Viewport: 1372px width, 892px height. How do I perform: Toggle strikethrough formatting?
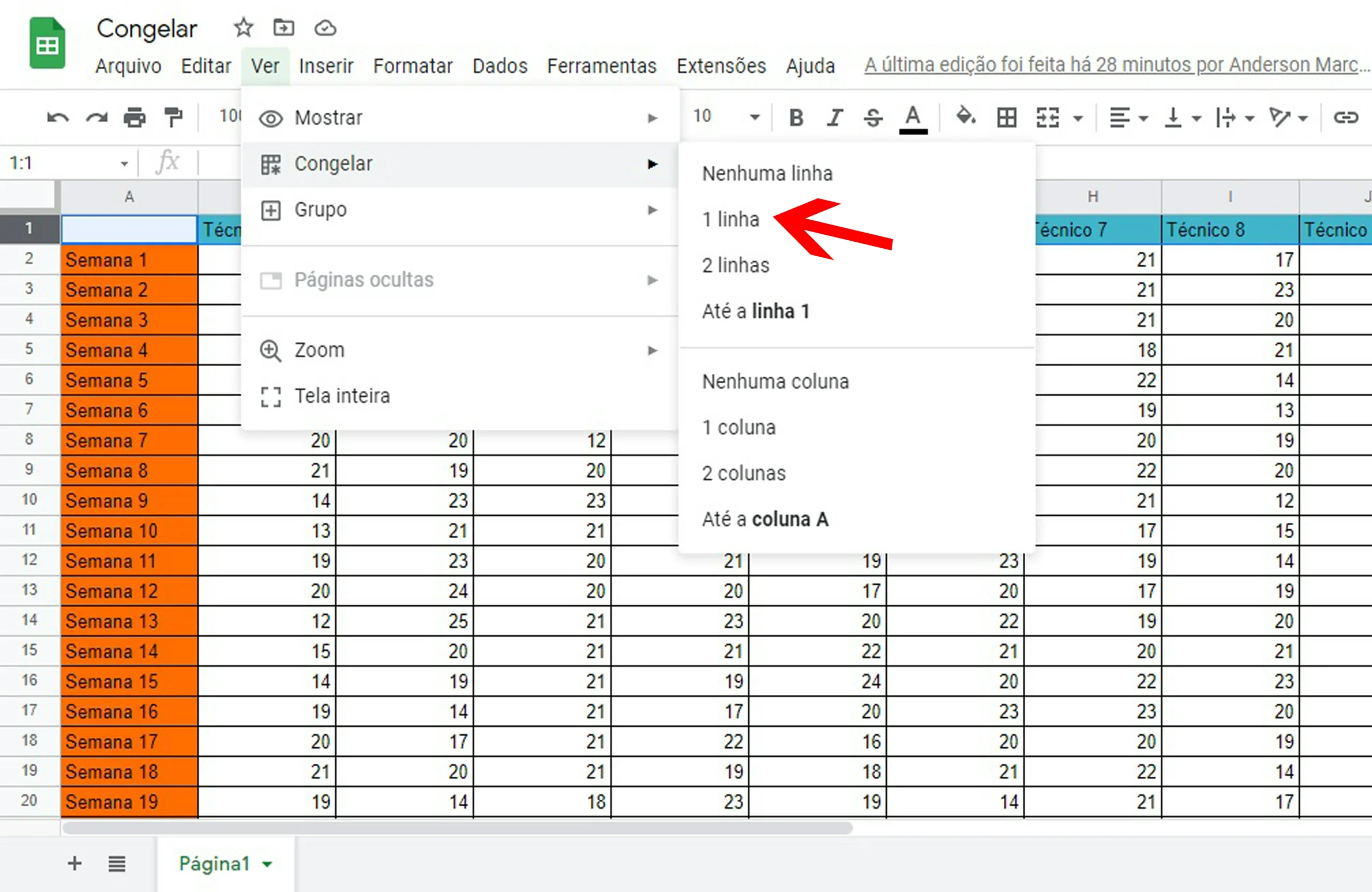[873, 117]
